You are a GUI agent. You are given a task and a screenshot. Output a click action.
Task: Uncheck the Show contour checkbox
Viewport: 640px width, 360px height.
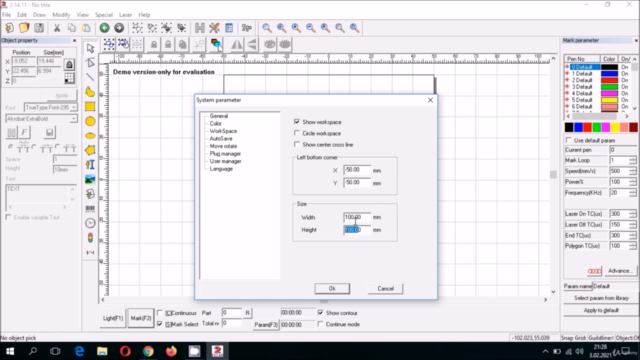point(320,313)
